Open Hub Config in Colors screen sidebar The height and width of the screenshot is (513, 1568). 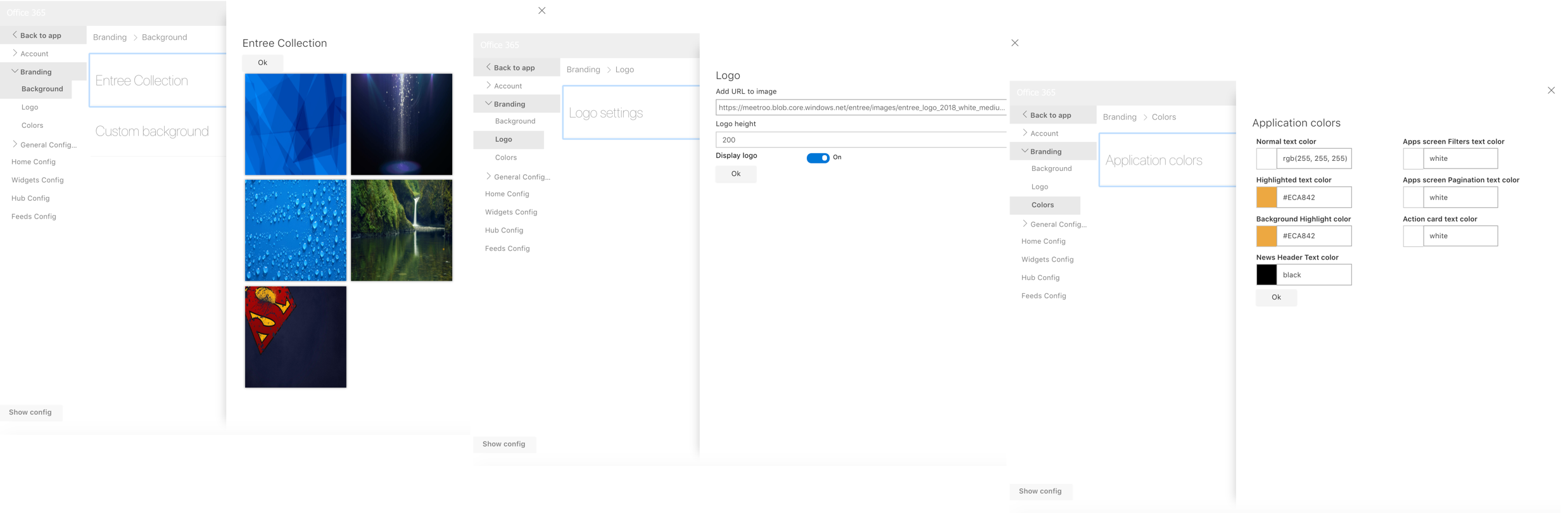pos(1040,278)
